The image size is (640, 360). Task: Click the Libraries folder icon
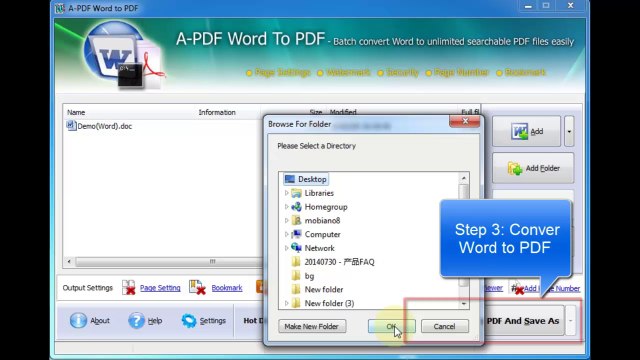pos(296,193)
